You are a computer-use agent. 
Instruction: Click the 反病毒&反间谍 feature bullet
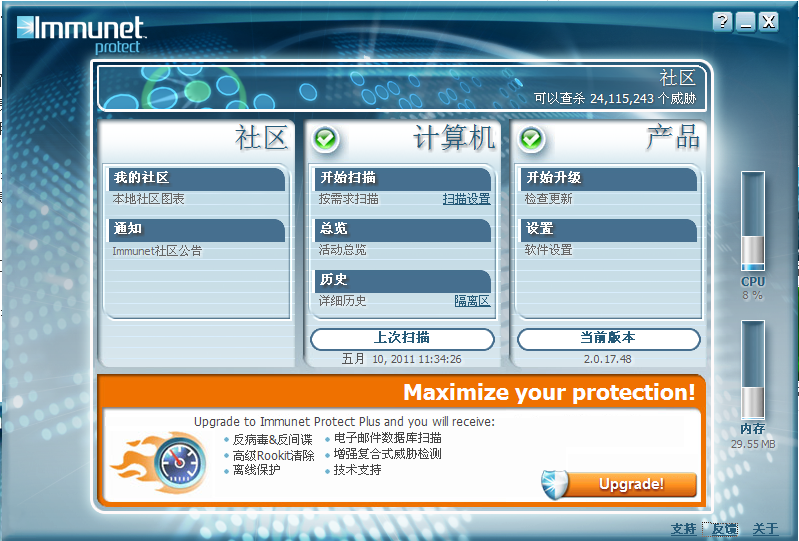coord(272,440)
